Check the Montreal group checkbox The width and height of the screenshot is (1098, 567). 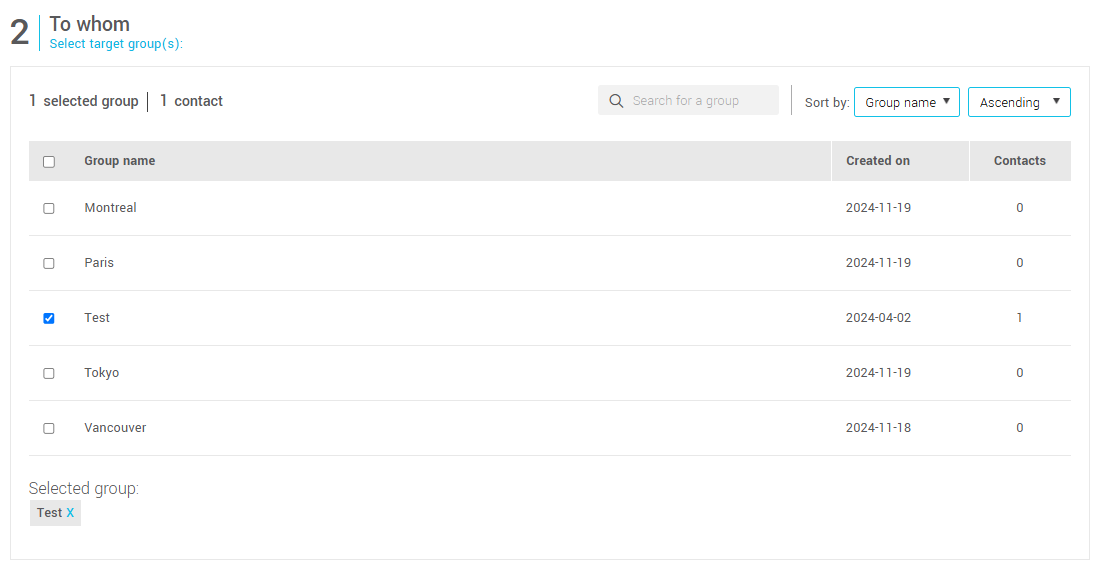pos(49,209)
